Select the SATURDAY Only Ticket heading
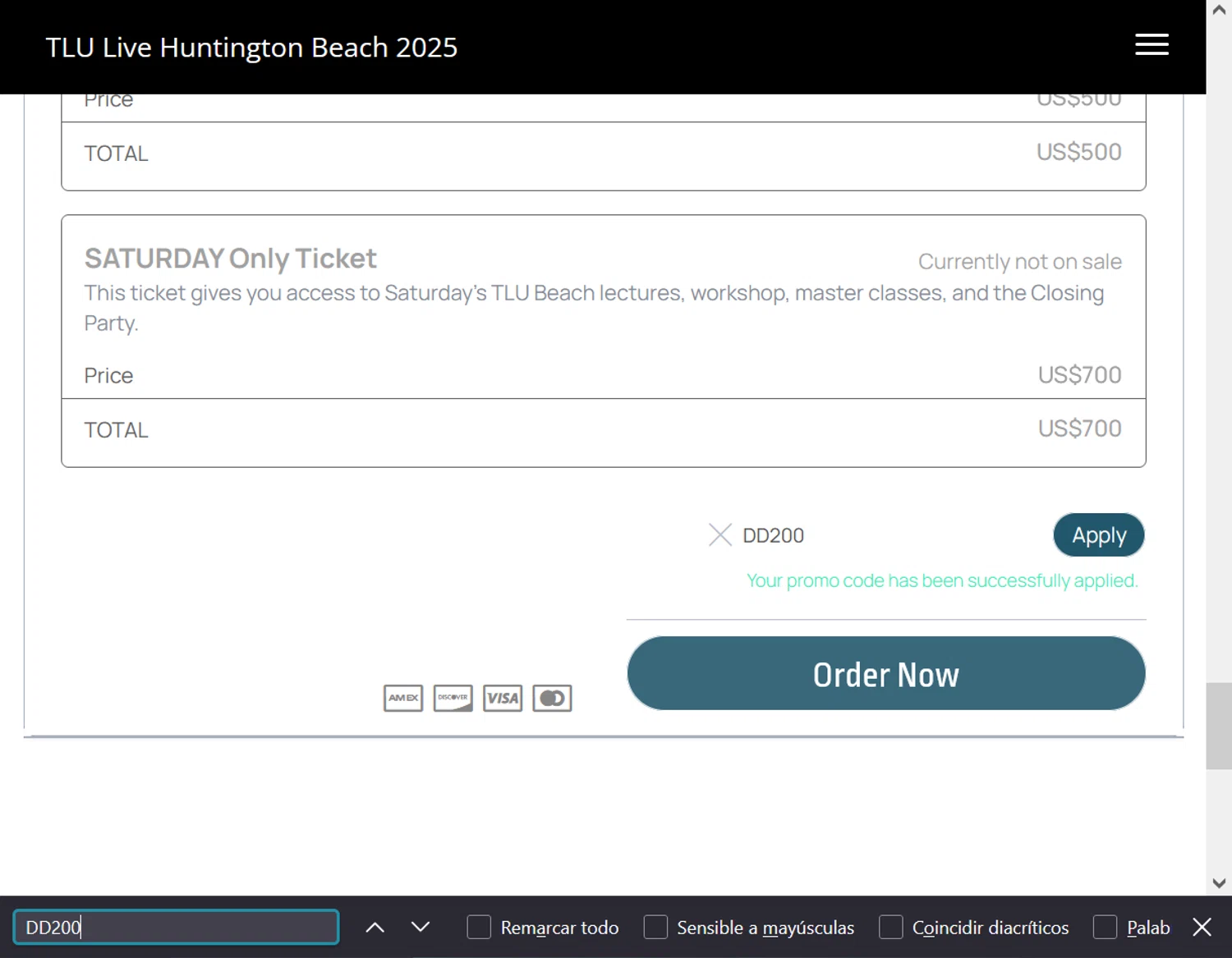 point(231,259)
